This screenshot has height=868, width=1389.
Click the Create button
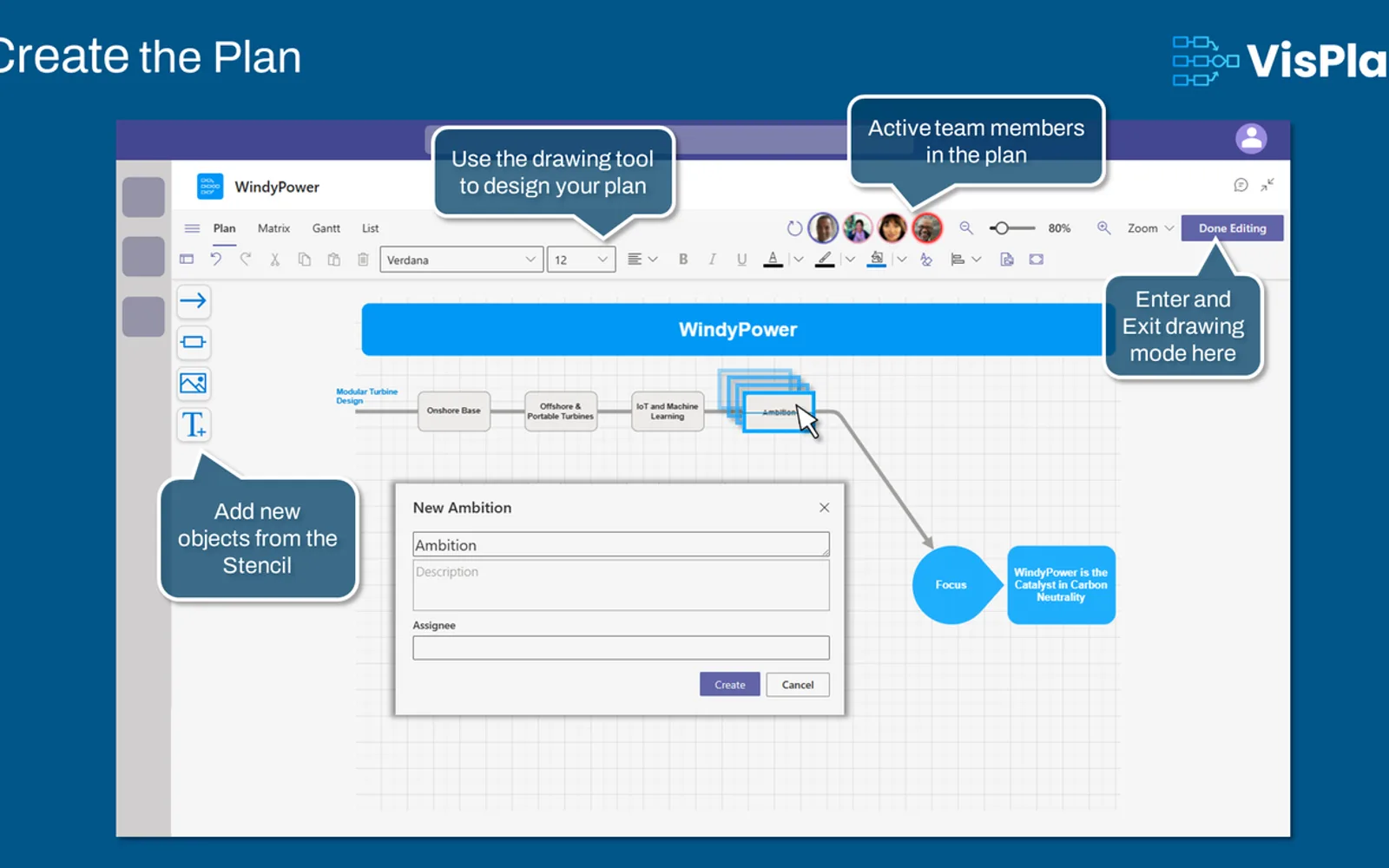[x=729, y=685]
